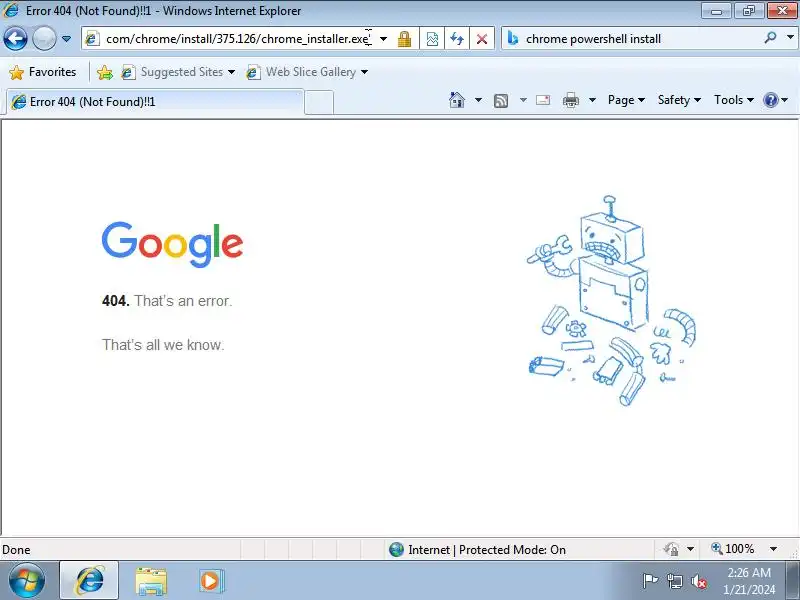Image resolution: width=800 pixels, height=600 pixels.
Task: Open the recent pages dropdown arrow
Action: (x=66, y=39)
